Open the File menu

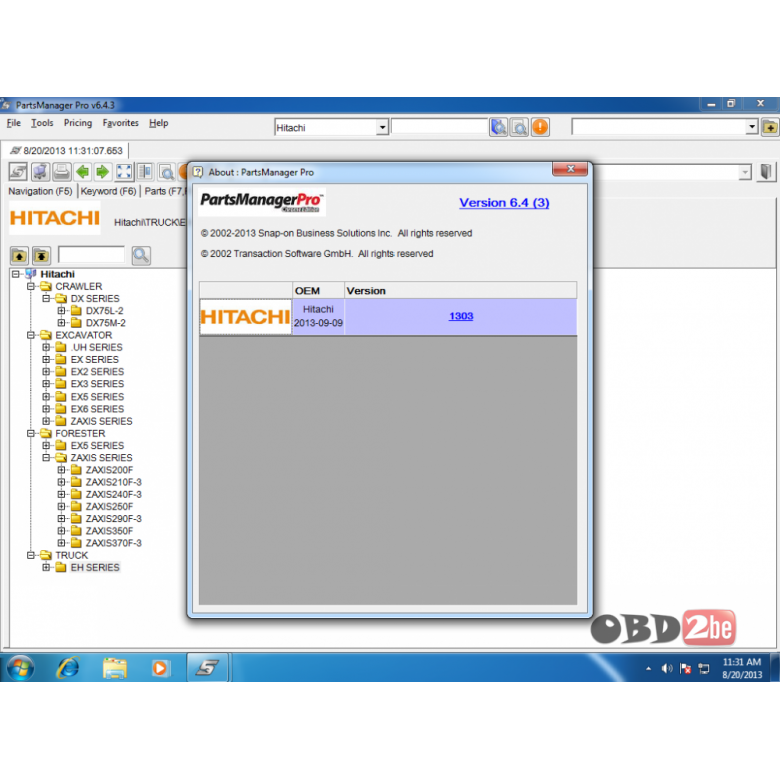pyautogui.click(x=13, y=123)
